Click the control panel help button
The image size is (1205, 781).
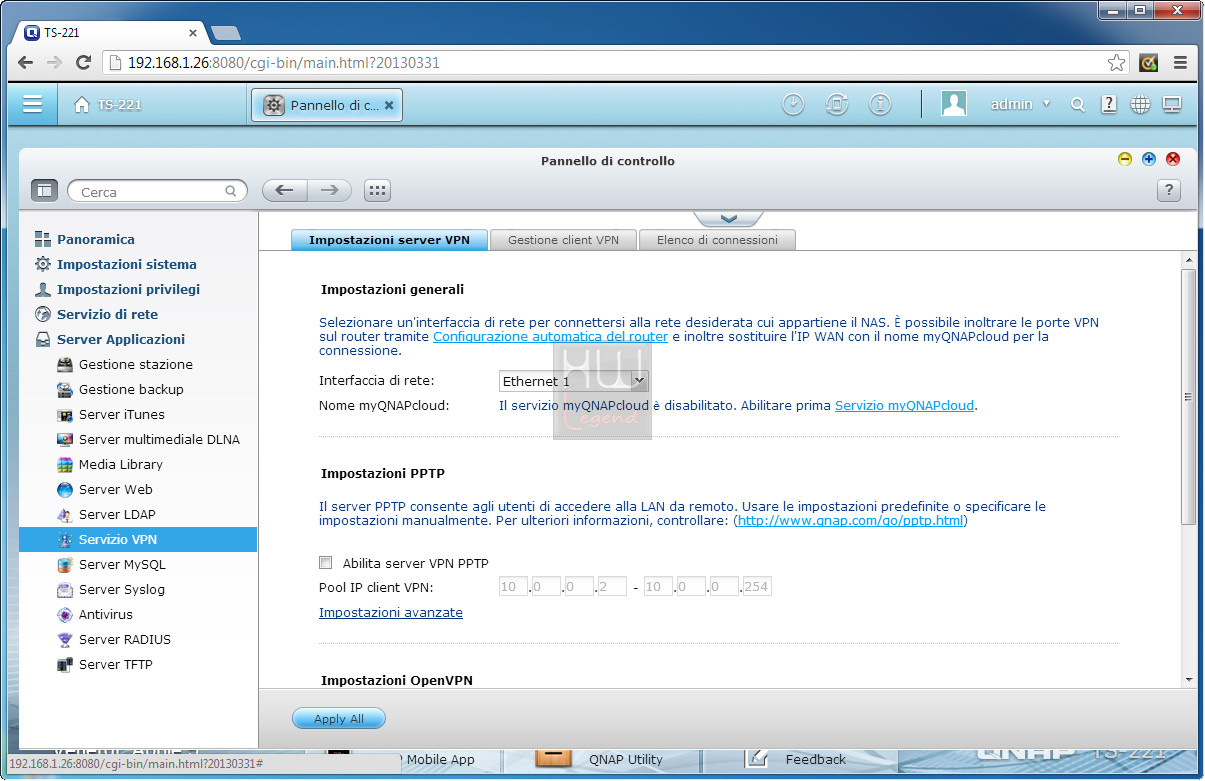tap(1169, 191)
